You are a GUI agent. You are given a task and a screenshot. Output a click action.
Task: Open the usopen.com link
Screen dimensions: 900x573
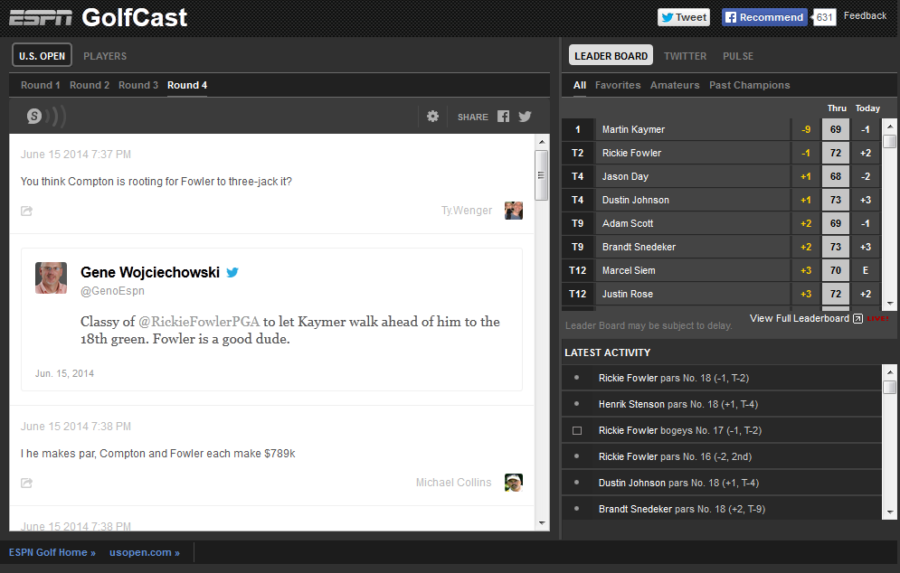click(145, 552)
